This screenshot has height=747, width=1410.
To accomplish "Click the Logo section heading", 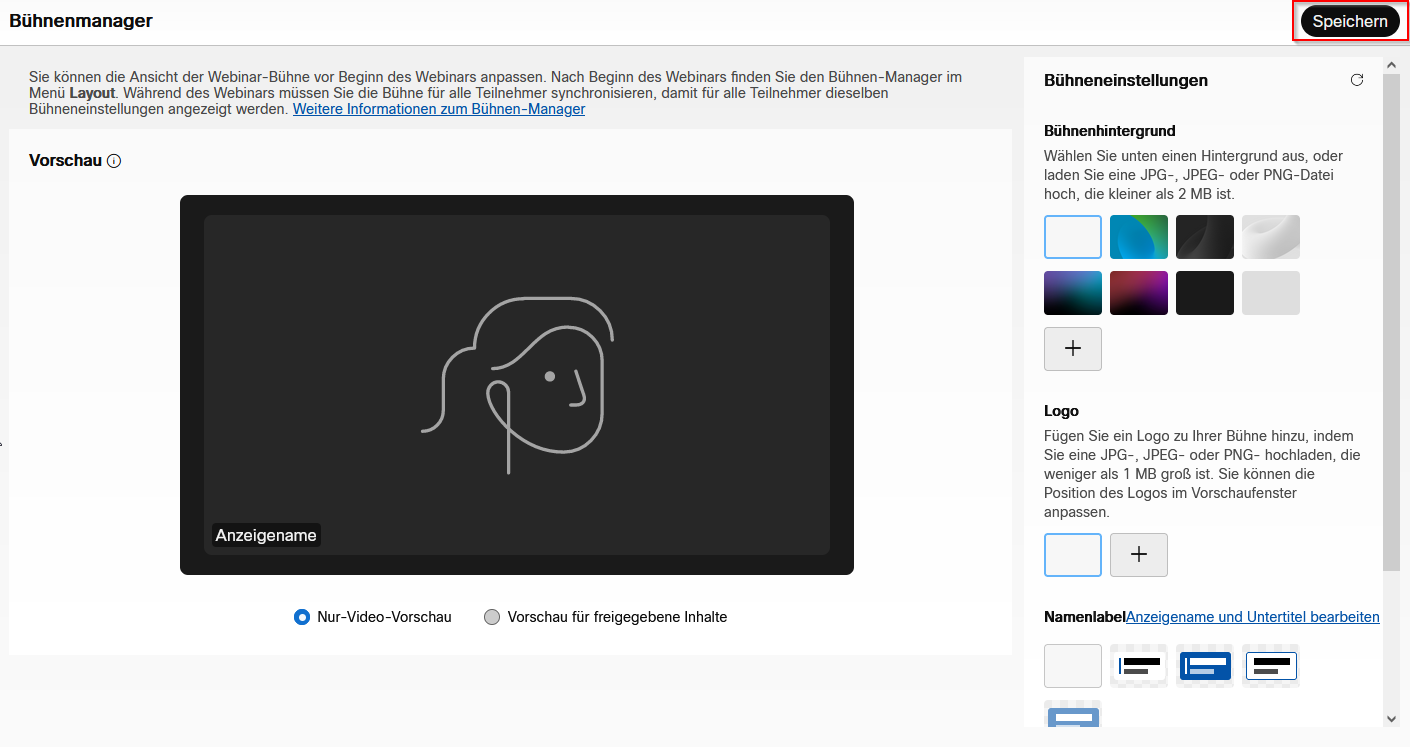I will coord(1061,411).
